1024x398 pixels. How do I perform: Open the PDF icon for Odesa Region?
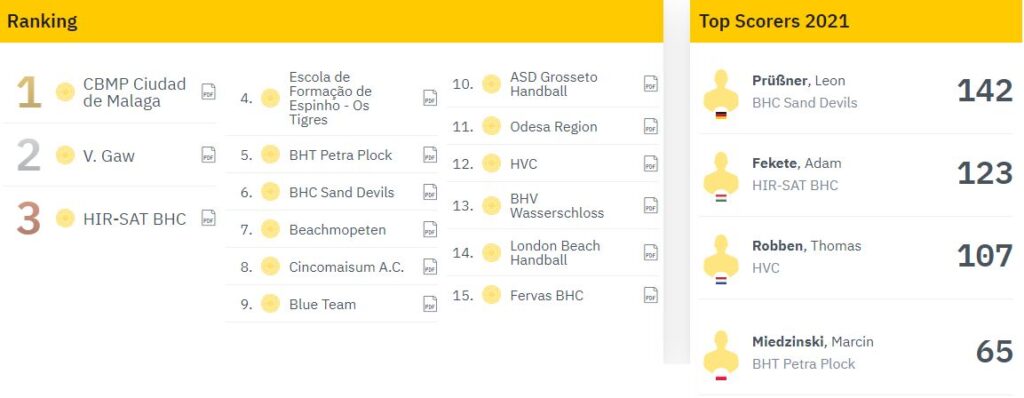tap(651, 126)
